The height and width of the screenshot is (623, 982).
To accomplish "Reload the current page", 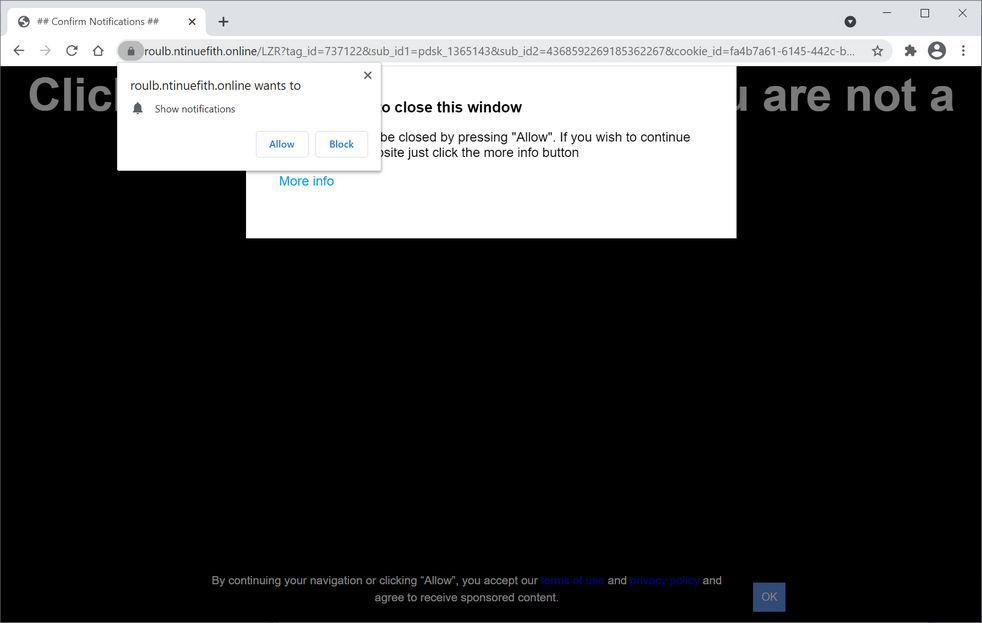I will click(x=71, y=50).
